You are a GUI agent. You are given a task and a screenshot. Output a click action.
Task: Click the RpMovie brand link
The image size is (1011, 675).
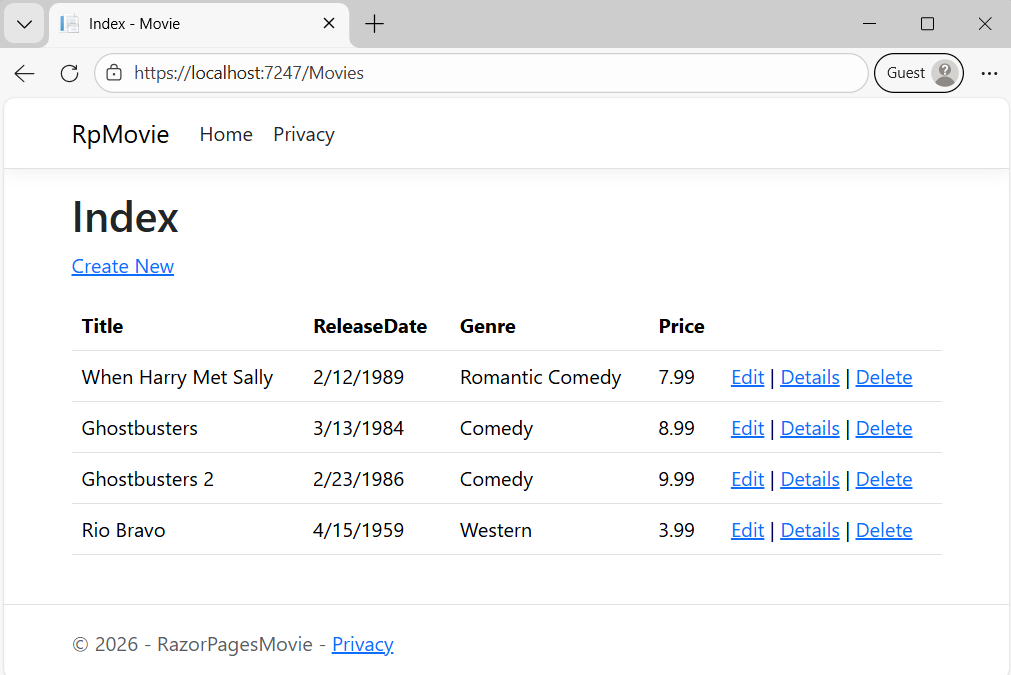point(120,134)
